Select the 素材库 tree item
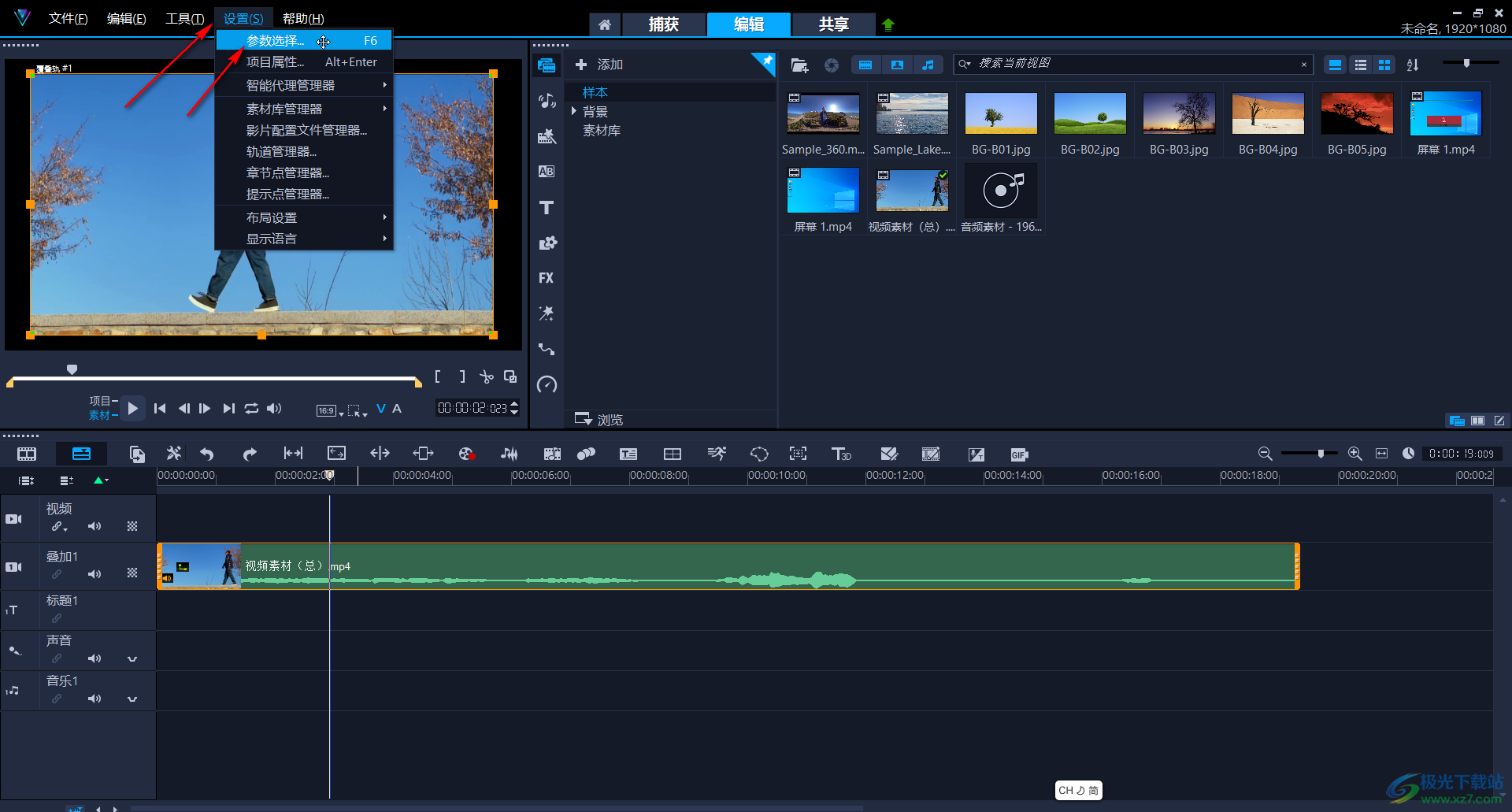 [602, 130]
